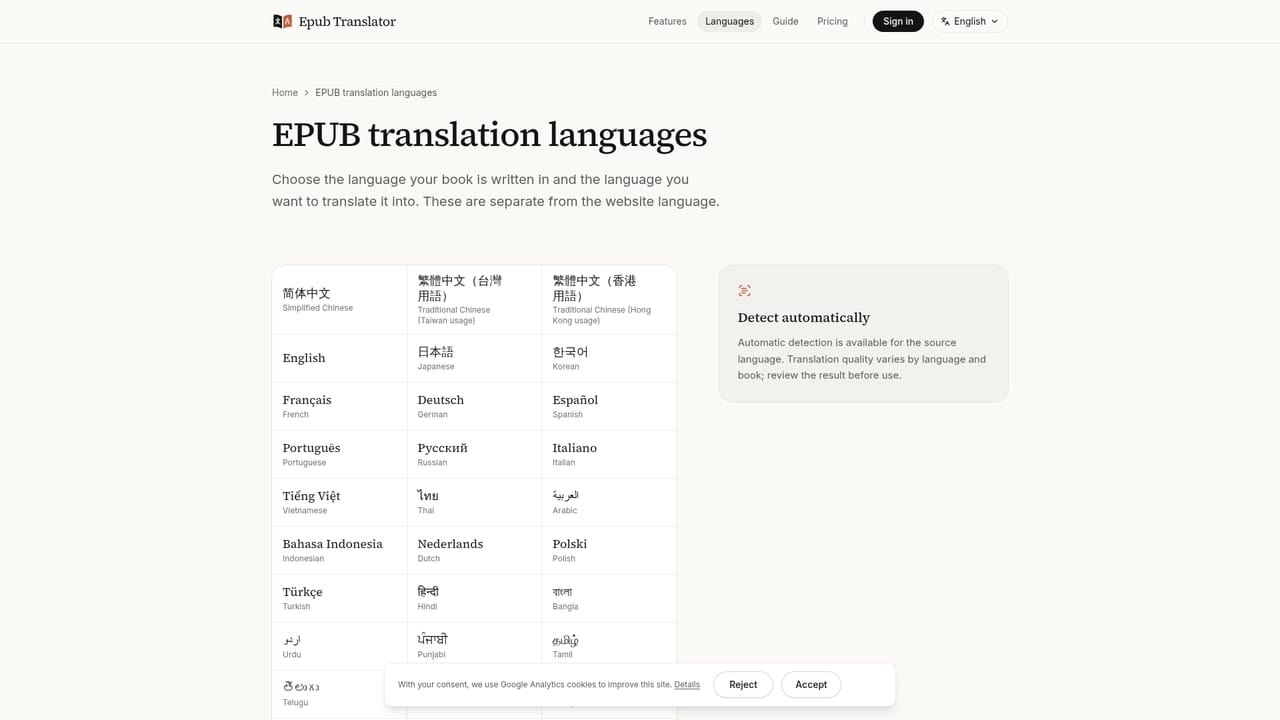The height and width of the screenshot is (720, 1280).
Task: Click the translate icon in language selector
Action: (945, 21)
